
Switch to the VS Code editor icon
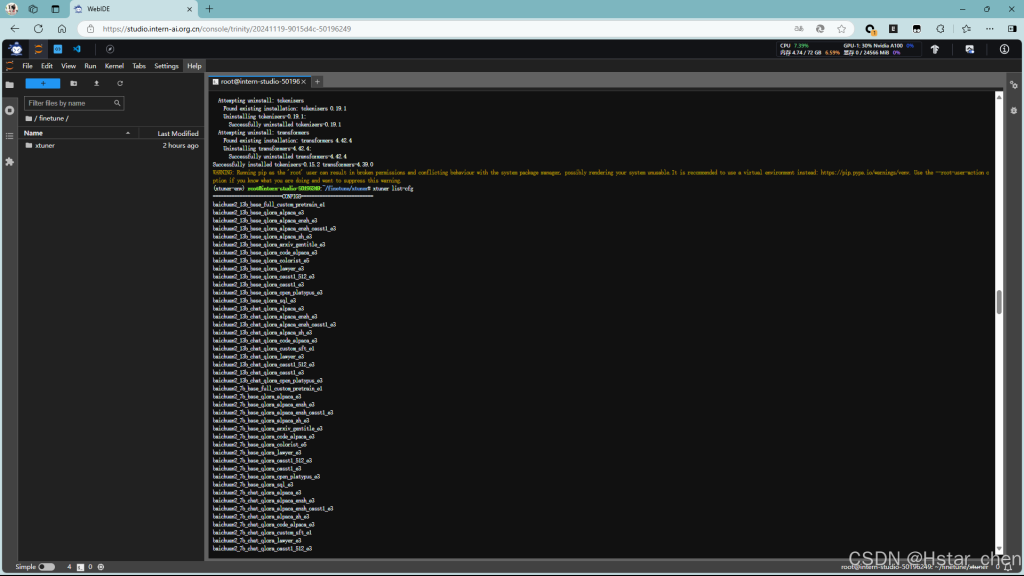77,49
